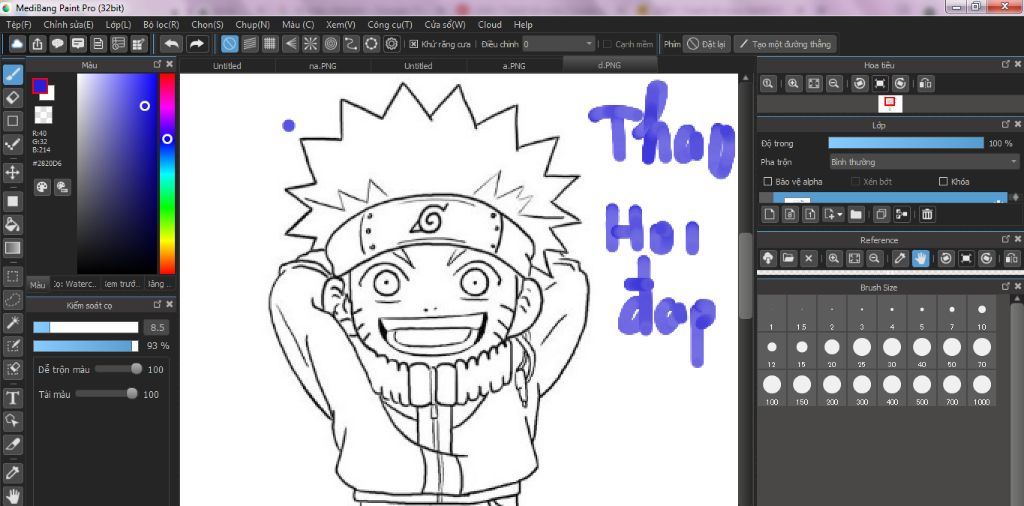Click the export/share icon in top toolbar
This screenshot has width=1024, height=506.
[x=38, y=44]
